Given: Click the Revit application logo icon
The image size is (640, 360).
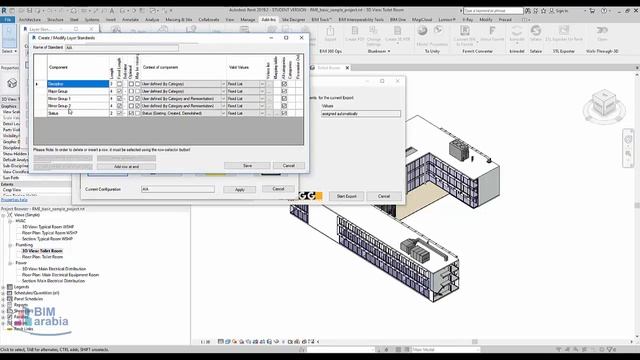Looking at the screenshot, I should click(x=4, y=11).
